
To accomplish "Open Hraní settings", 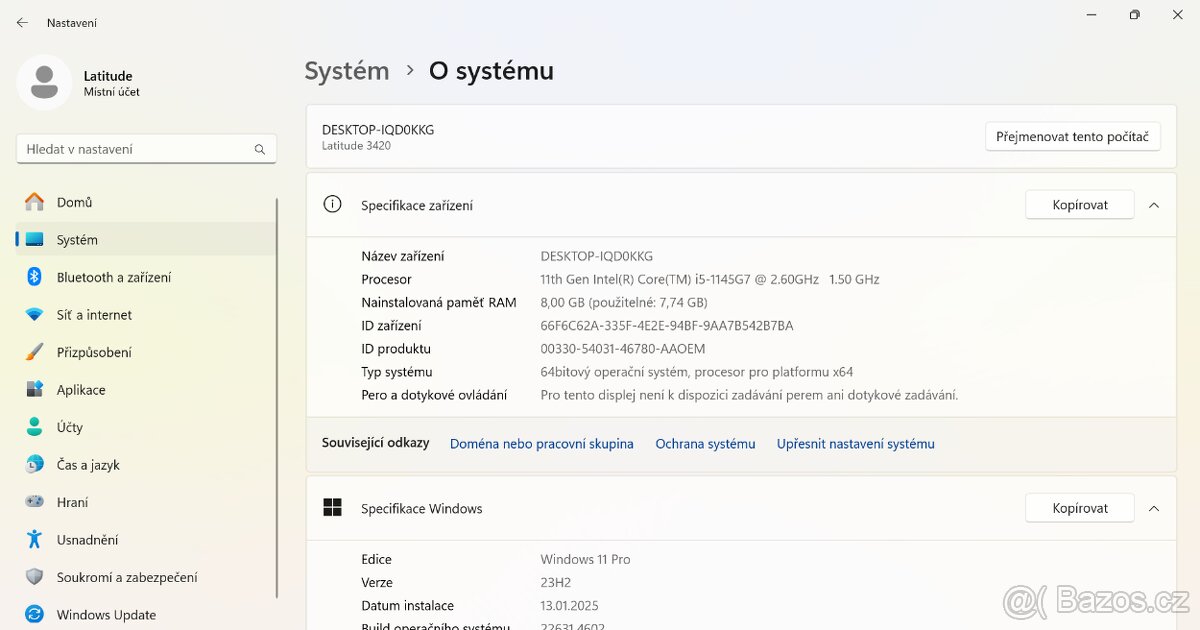I will 72,501.
